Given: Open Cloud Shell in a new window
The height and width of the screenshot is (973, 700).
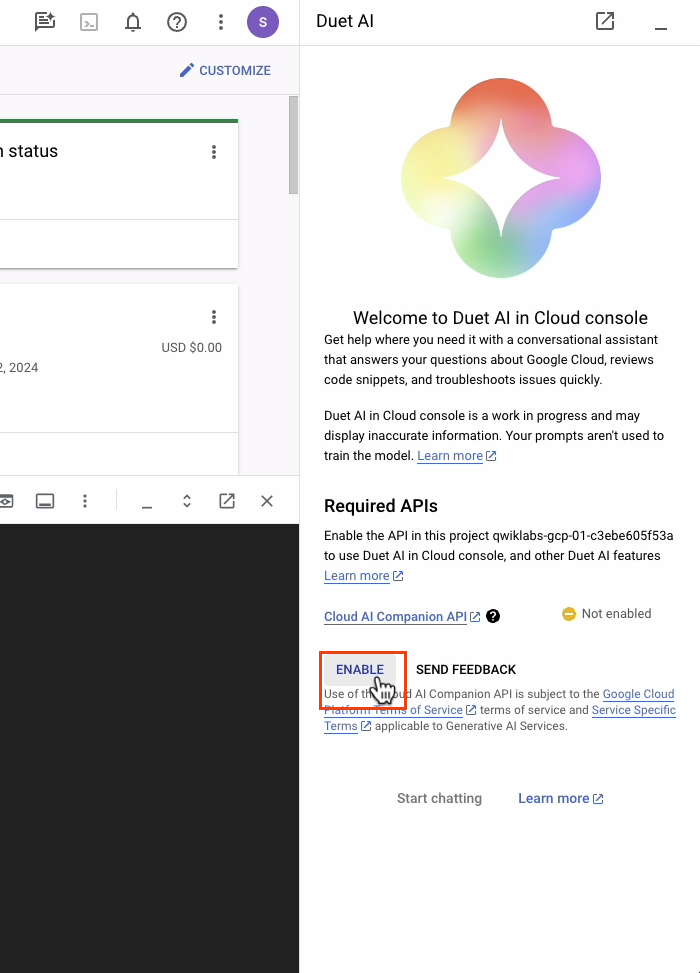Looking at the screenshot, I should tap(227, 501).
